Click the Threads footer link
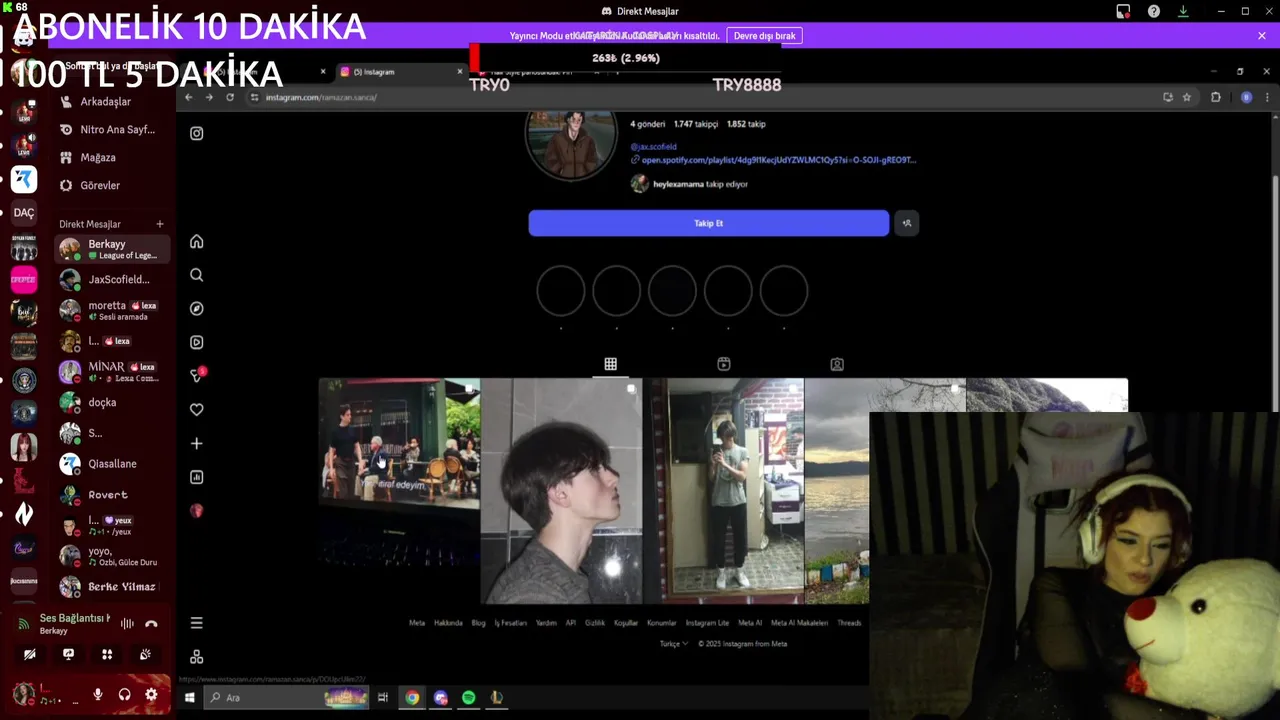 tap(849, 623)
